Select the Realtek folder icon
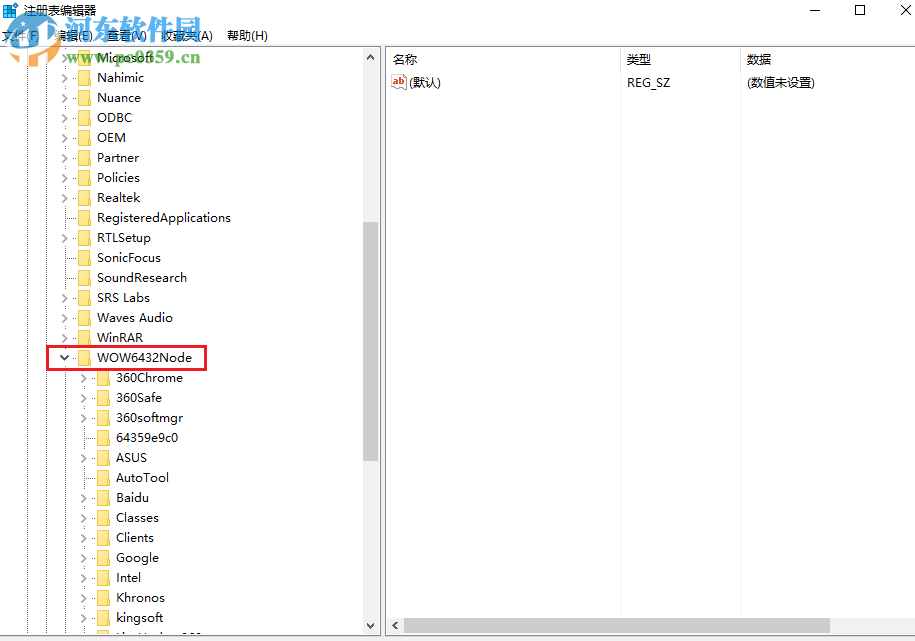This screenshot has width=915, height=641. pos(83,197)
